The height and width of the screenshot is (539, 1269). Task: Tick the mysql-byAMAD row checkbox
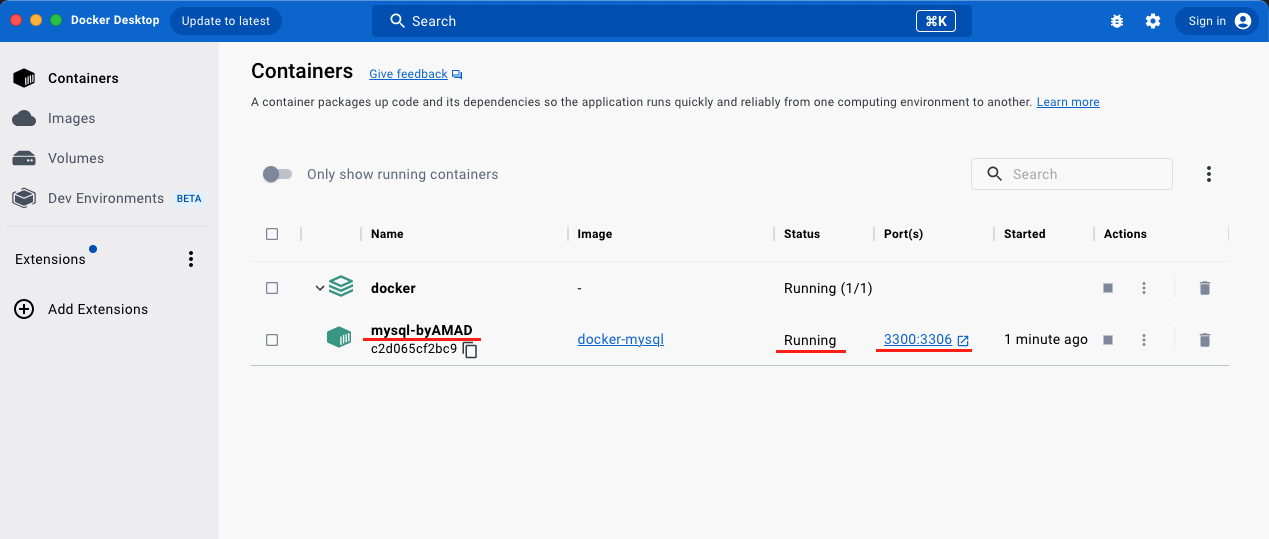click(272, 340)
